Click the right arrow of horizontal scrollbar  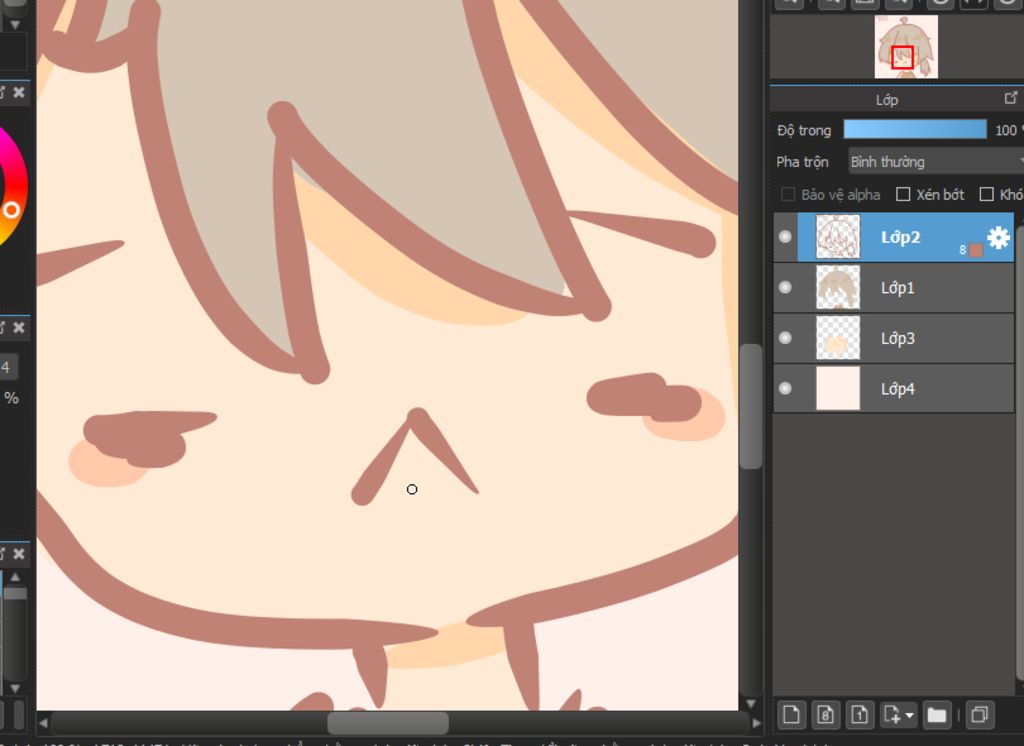click(x=756, y=723)
